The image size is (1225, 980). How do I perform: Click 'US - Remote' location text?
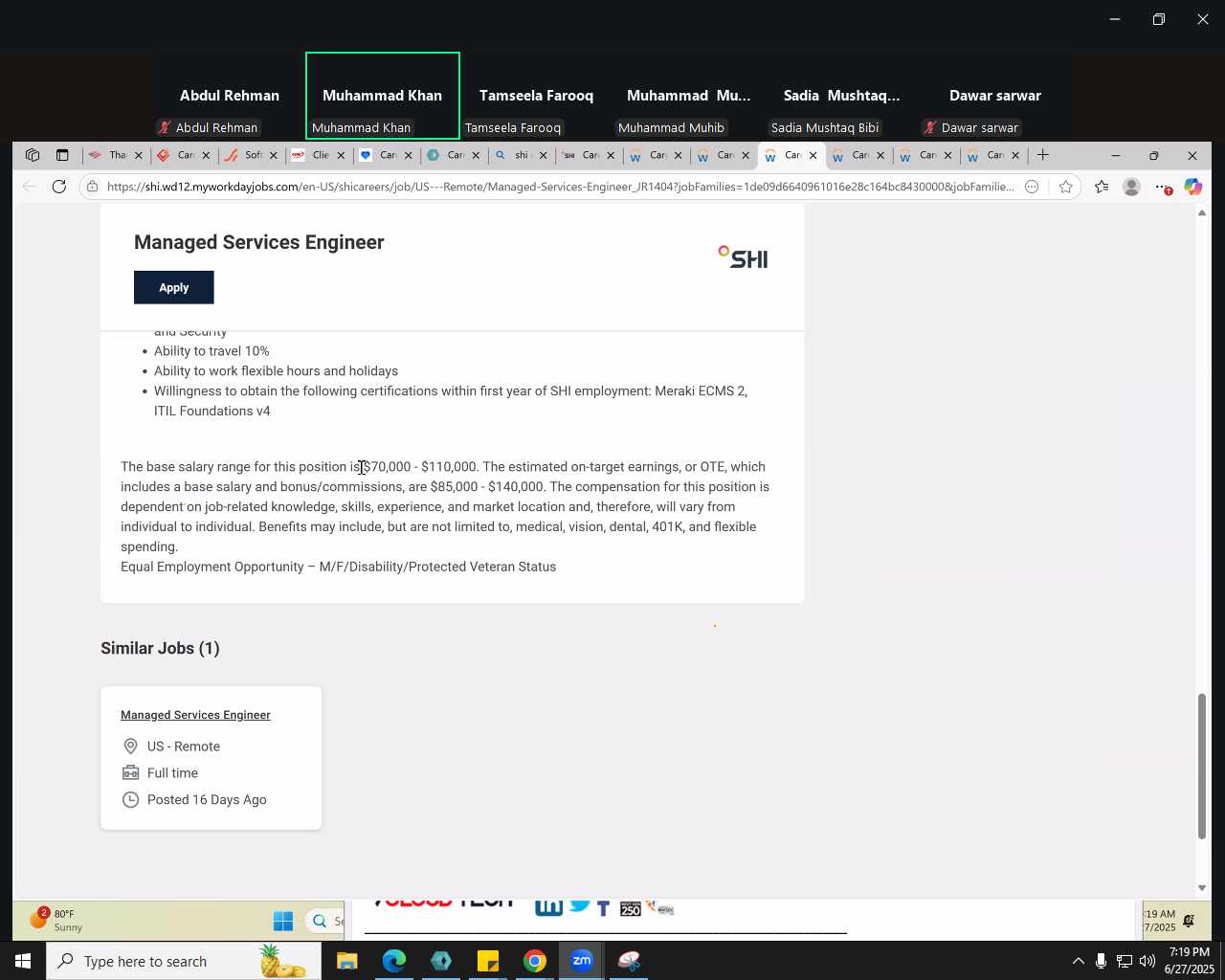point(184,746)
